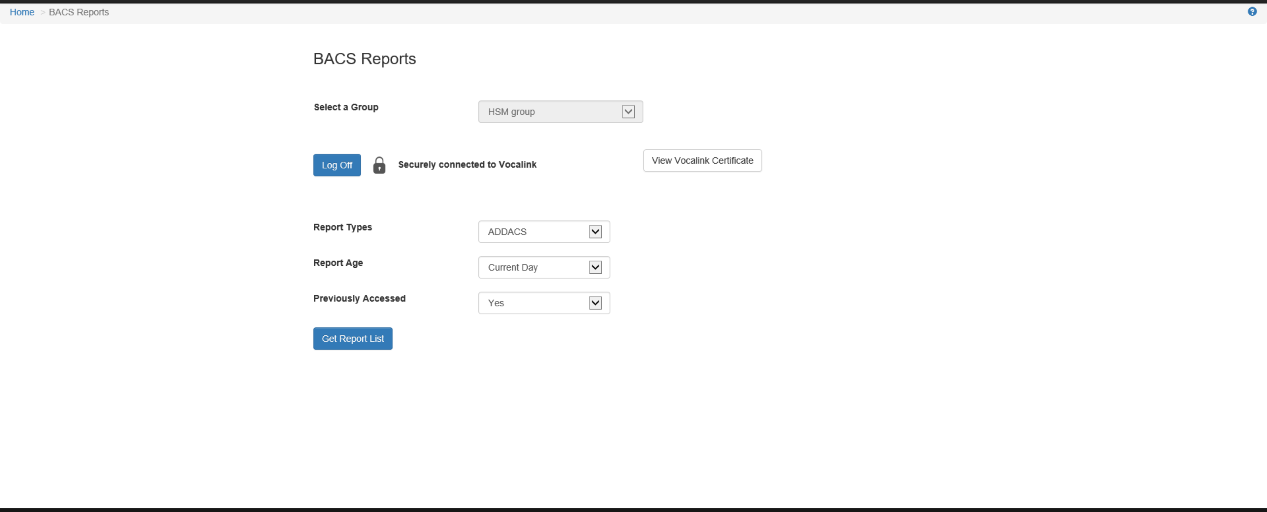Open the HSM group dropdown

[550, 112]
